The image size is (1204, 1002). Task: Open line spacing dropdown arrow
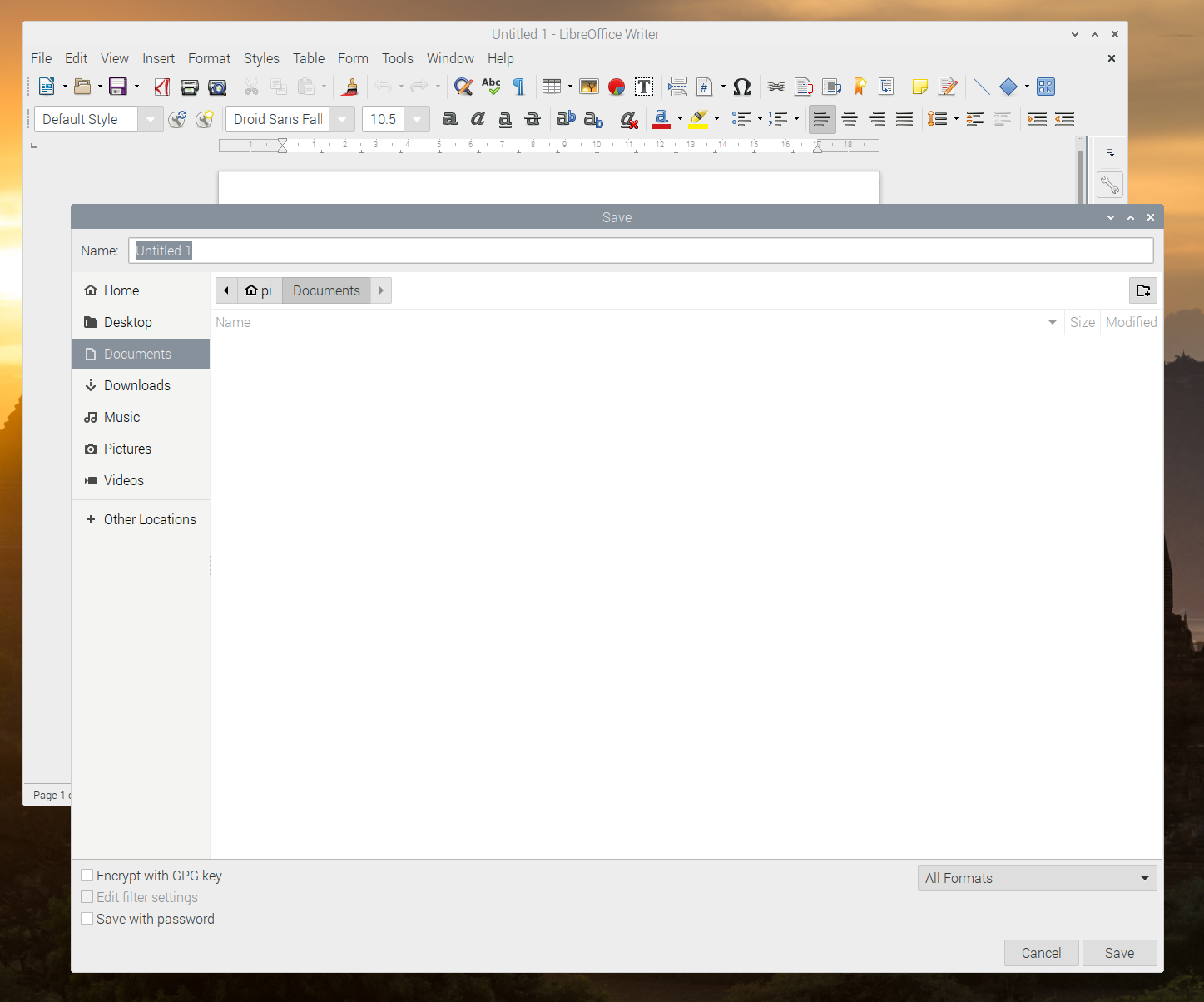click(956, 119)
